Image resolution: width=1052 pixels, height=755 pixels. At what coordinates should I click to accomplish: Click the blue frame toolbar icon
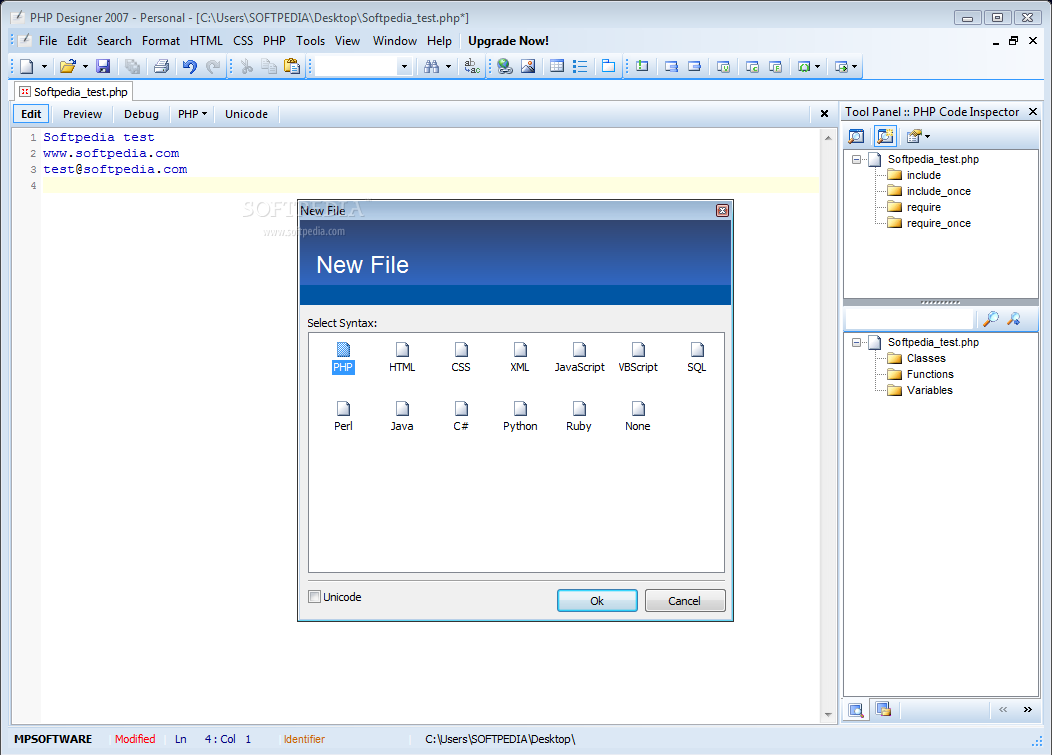pos(608,66)
